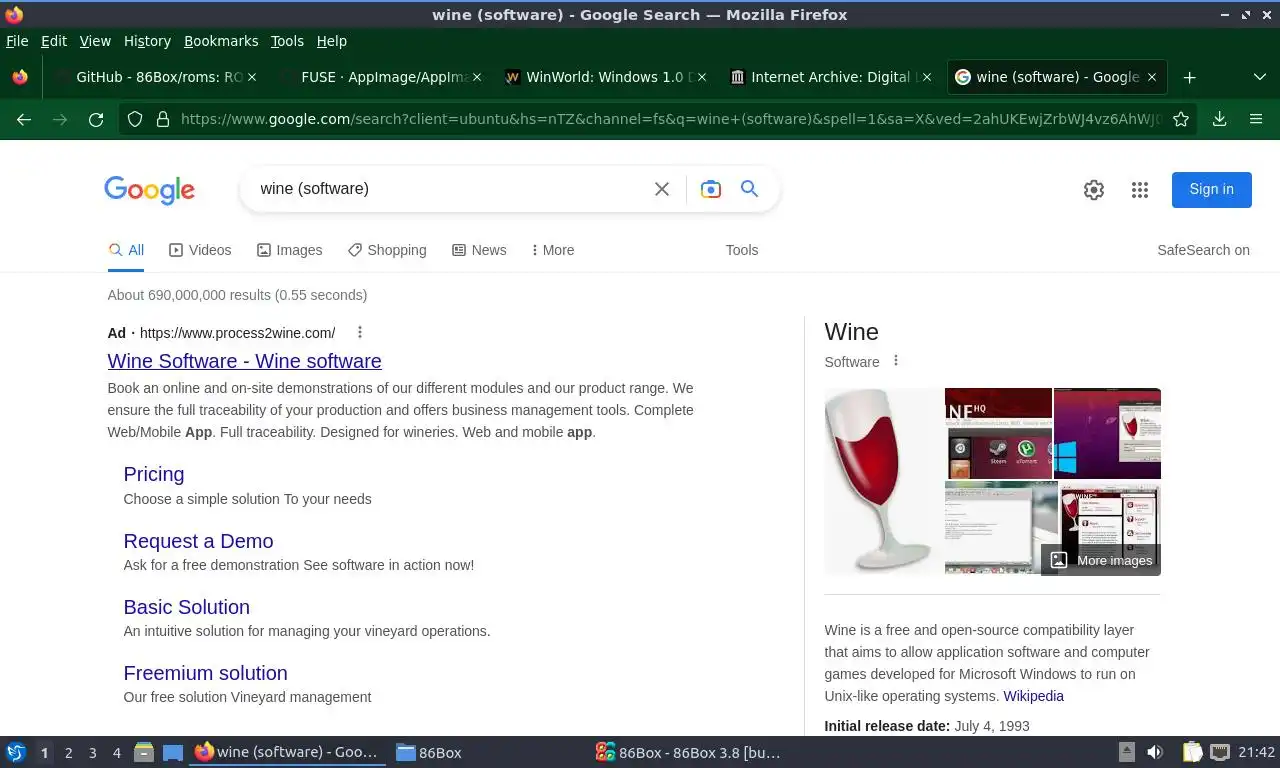Open the Wine knowledge panel more options dots
1280x768 pixels.
pos(896,361)
